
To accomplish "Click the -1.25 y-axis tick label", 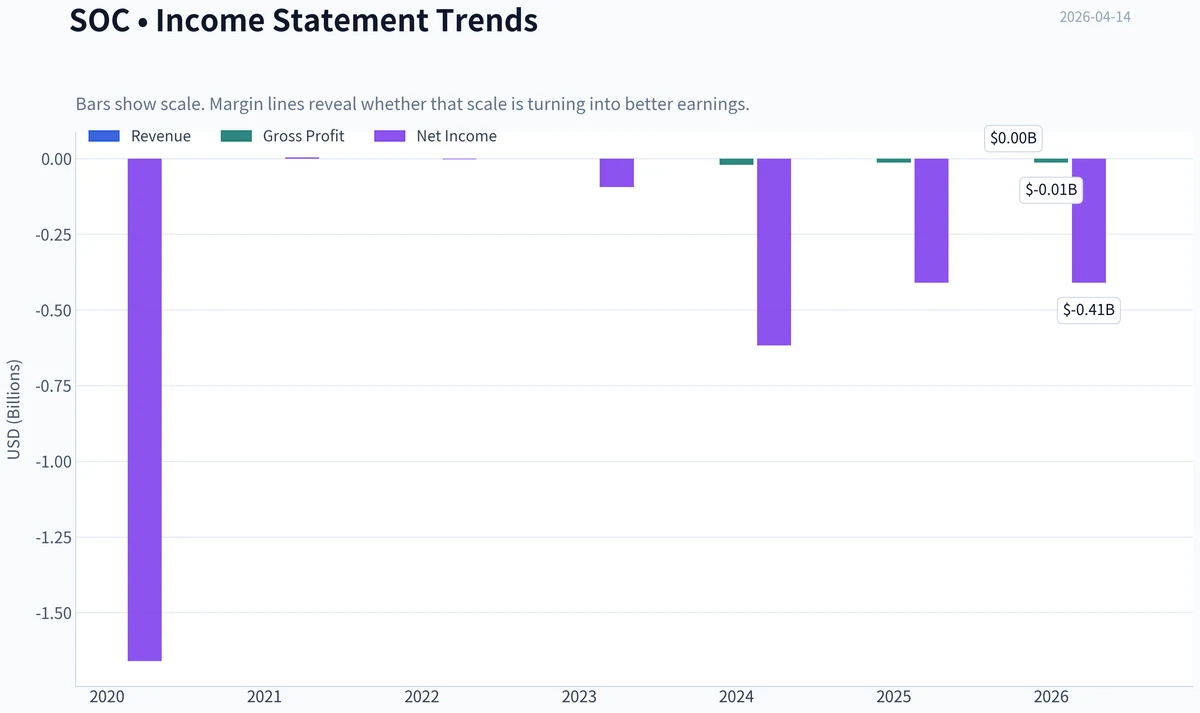I will coord(53,537).
